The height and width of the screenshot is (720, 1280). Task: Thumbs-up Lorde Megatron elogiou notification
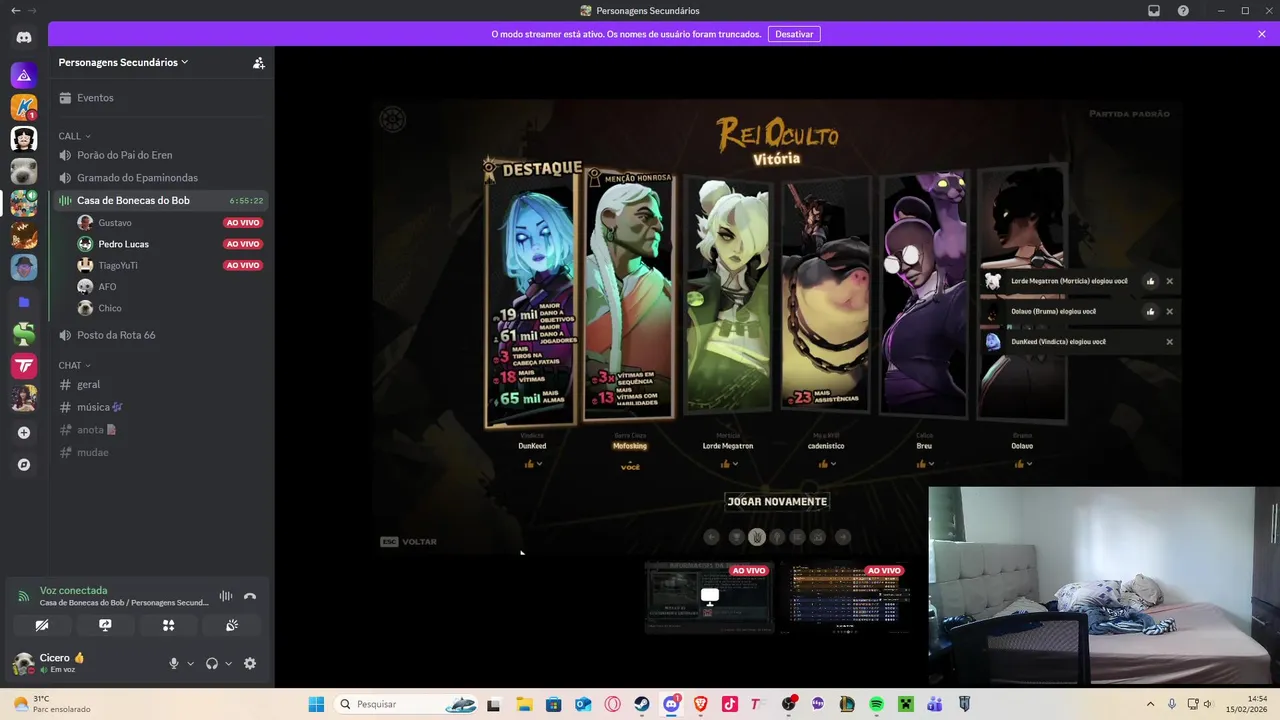point(1150,281)
